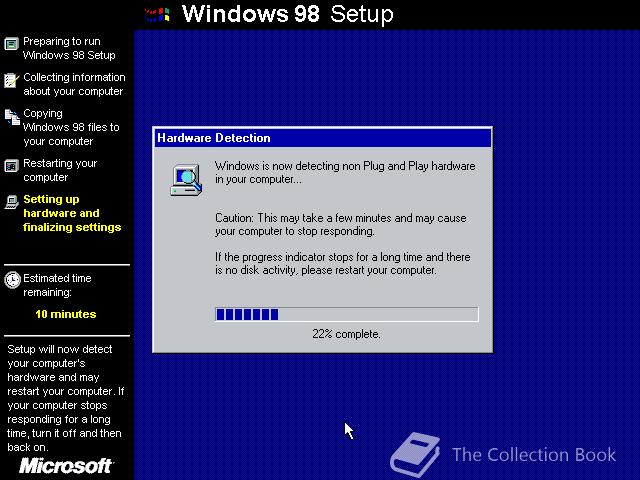Click the computer with magnifier detection icon
640x480 pixels.
click(186, 180)
